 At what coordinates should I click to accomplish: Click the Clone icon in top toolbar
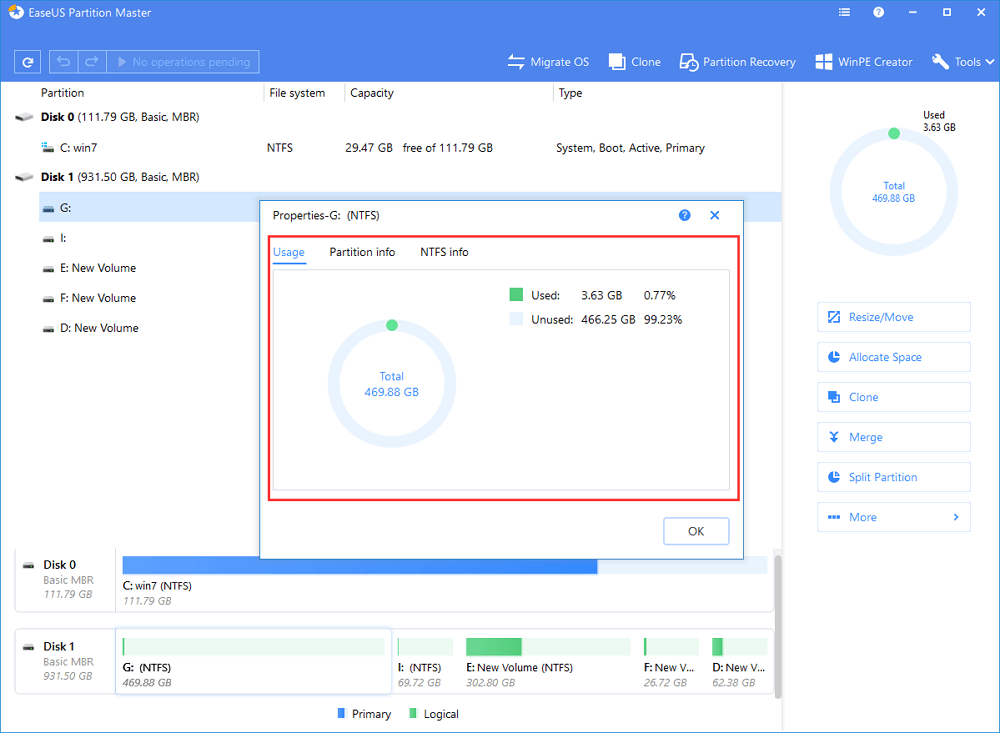635,62
